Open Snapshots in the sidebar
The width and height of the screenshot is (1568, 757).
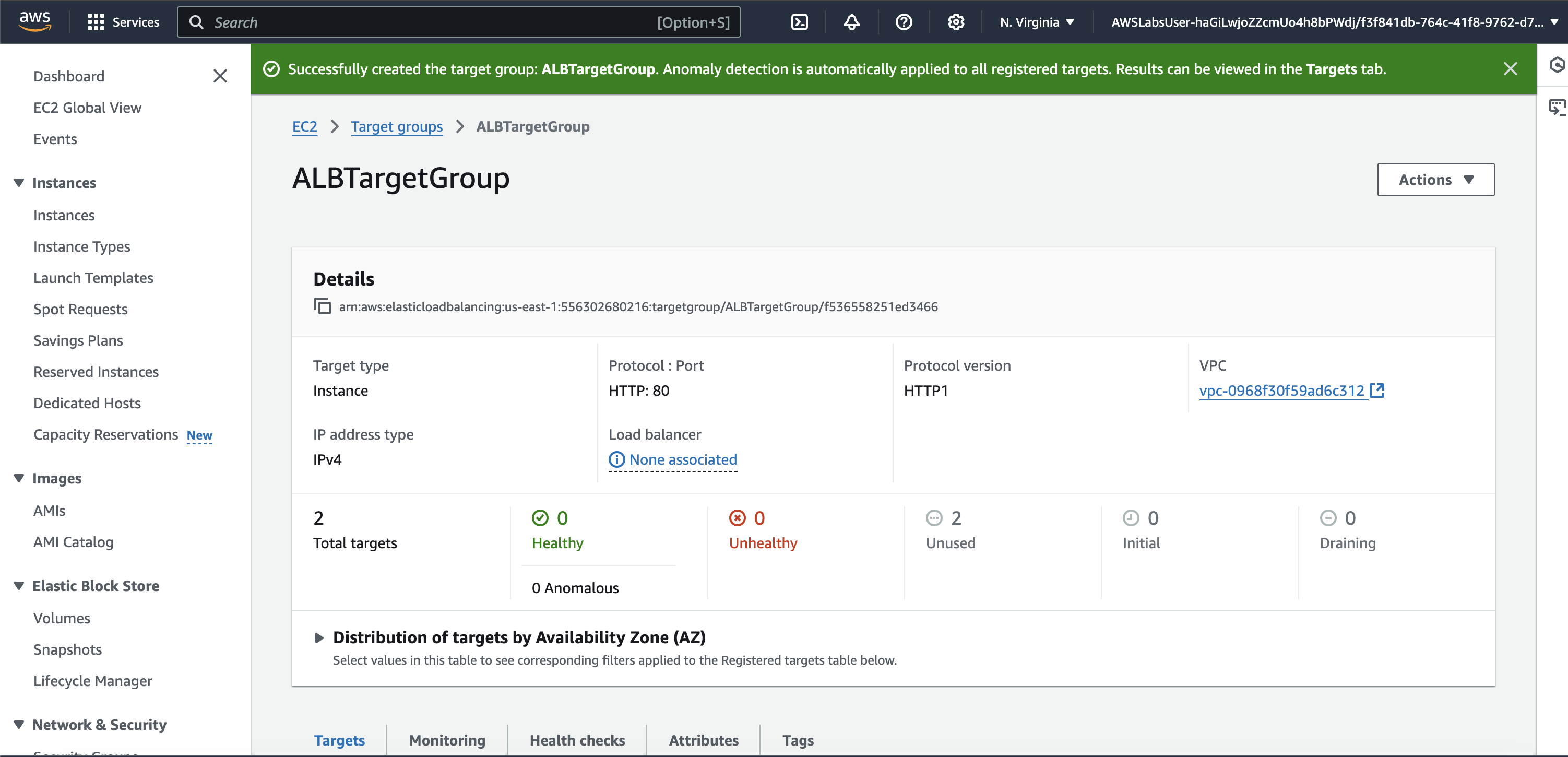click(x=67, y=650)
